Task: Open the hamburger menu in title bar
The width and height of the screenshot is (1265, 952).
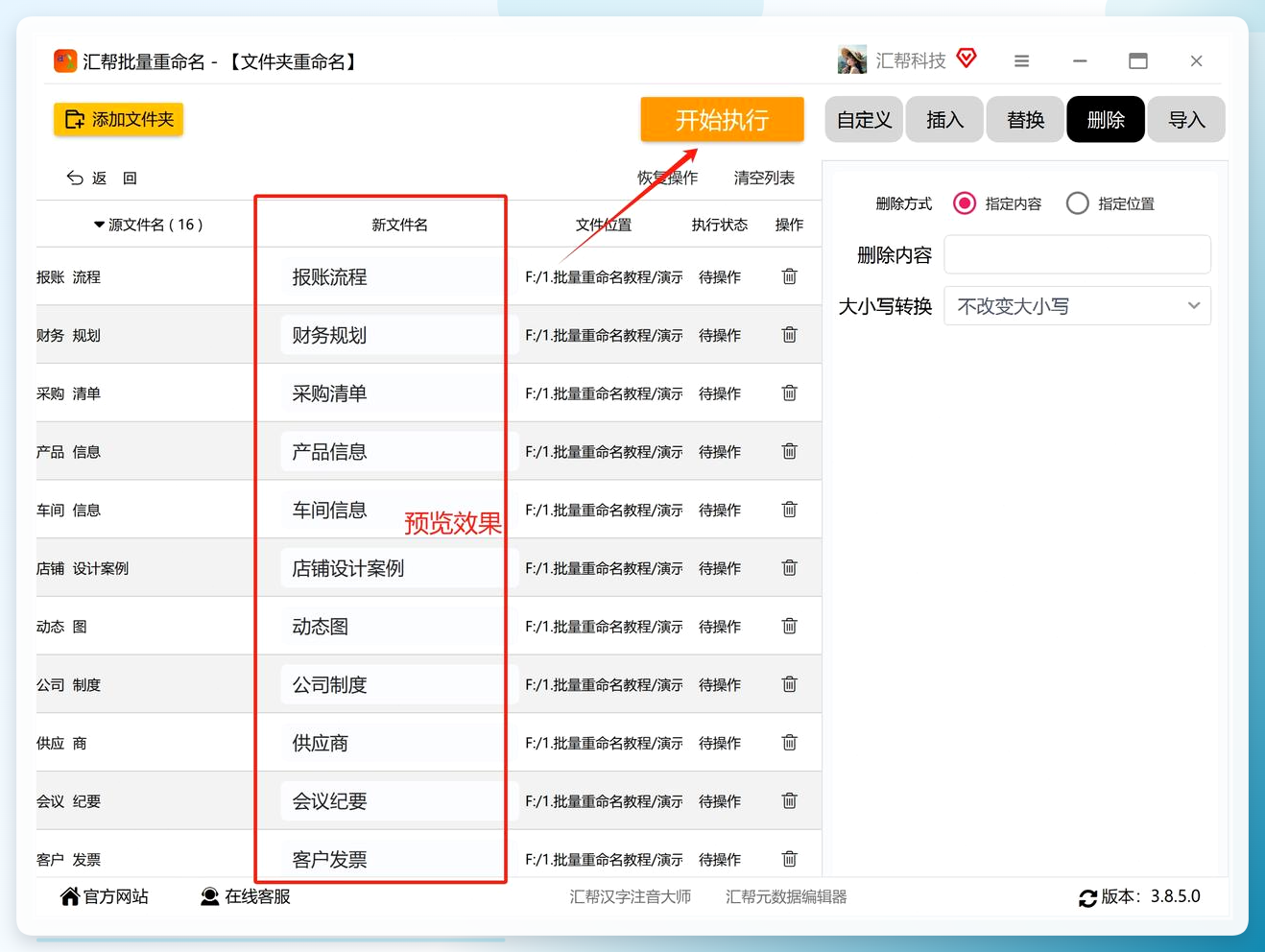Action: click(1021, 61)
